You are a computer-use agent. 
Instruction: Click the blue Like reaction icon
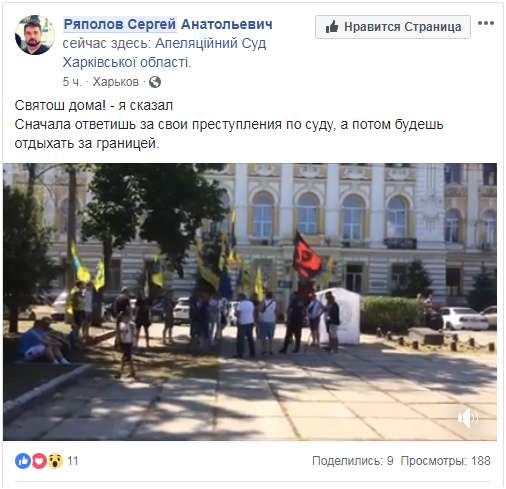click(23, 461)
